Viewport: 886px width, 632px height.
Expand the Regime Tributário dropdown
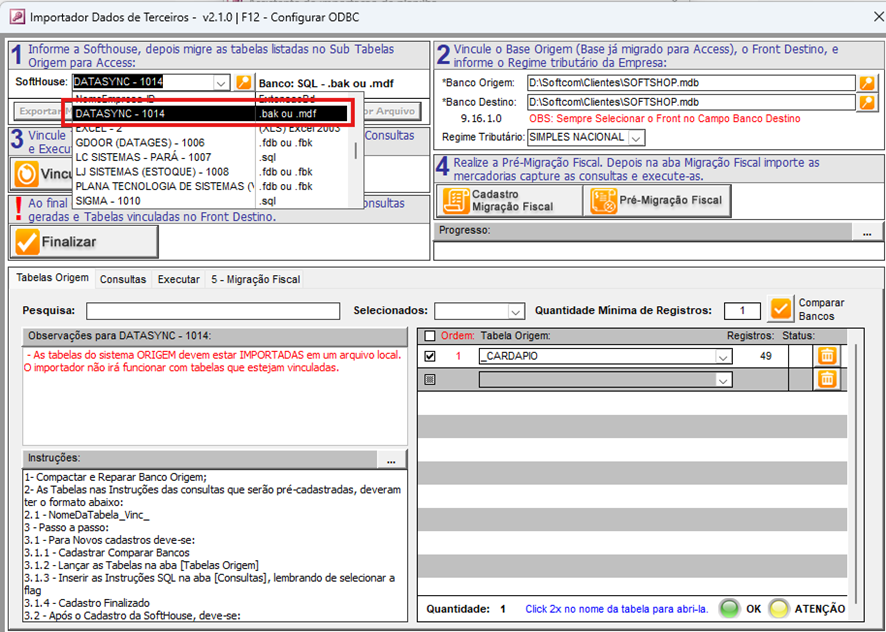(637, 137)
